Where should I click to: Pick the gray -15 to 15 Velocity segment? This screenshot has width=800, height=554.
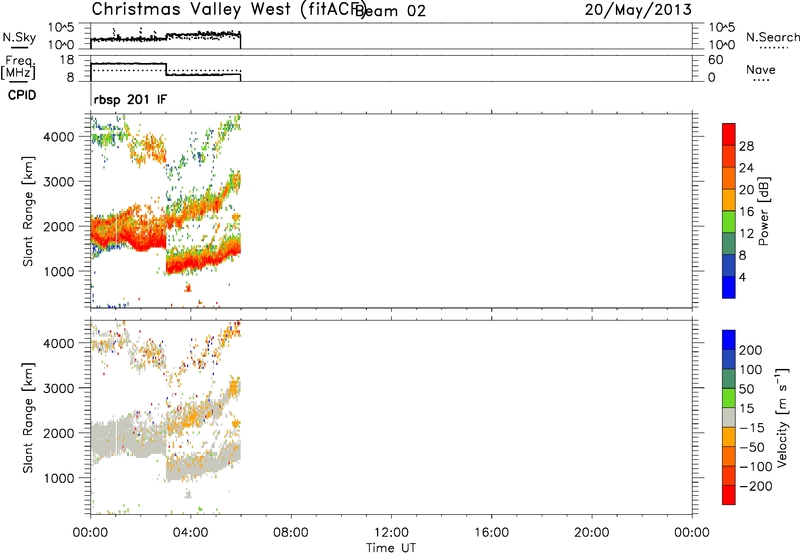tap(729, 417)
